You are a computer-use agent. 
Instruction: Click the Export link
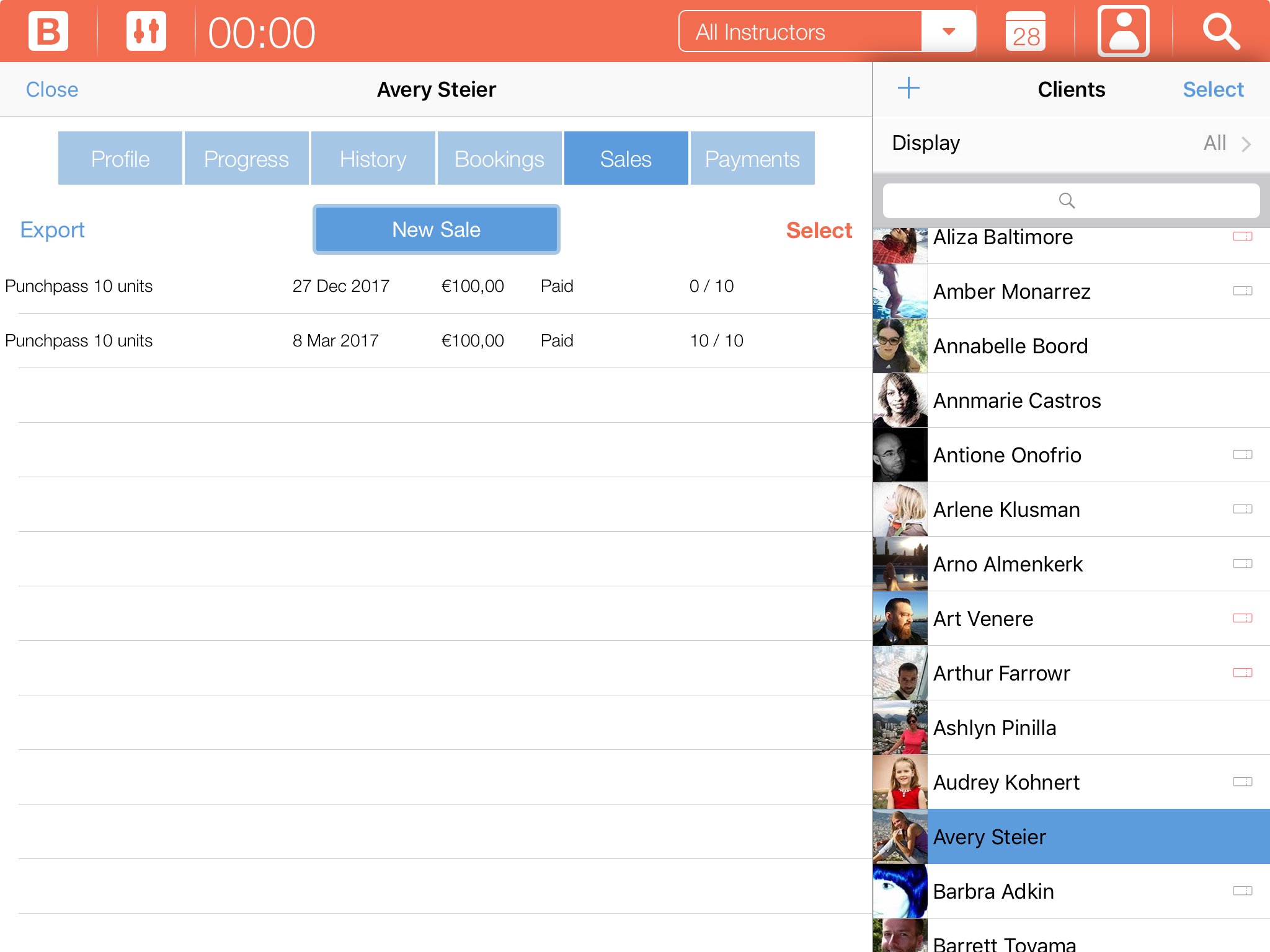[52, 230]
